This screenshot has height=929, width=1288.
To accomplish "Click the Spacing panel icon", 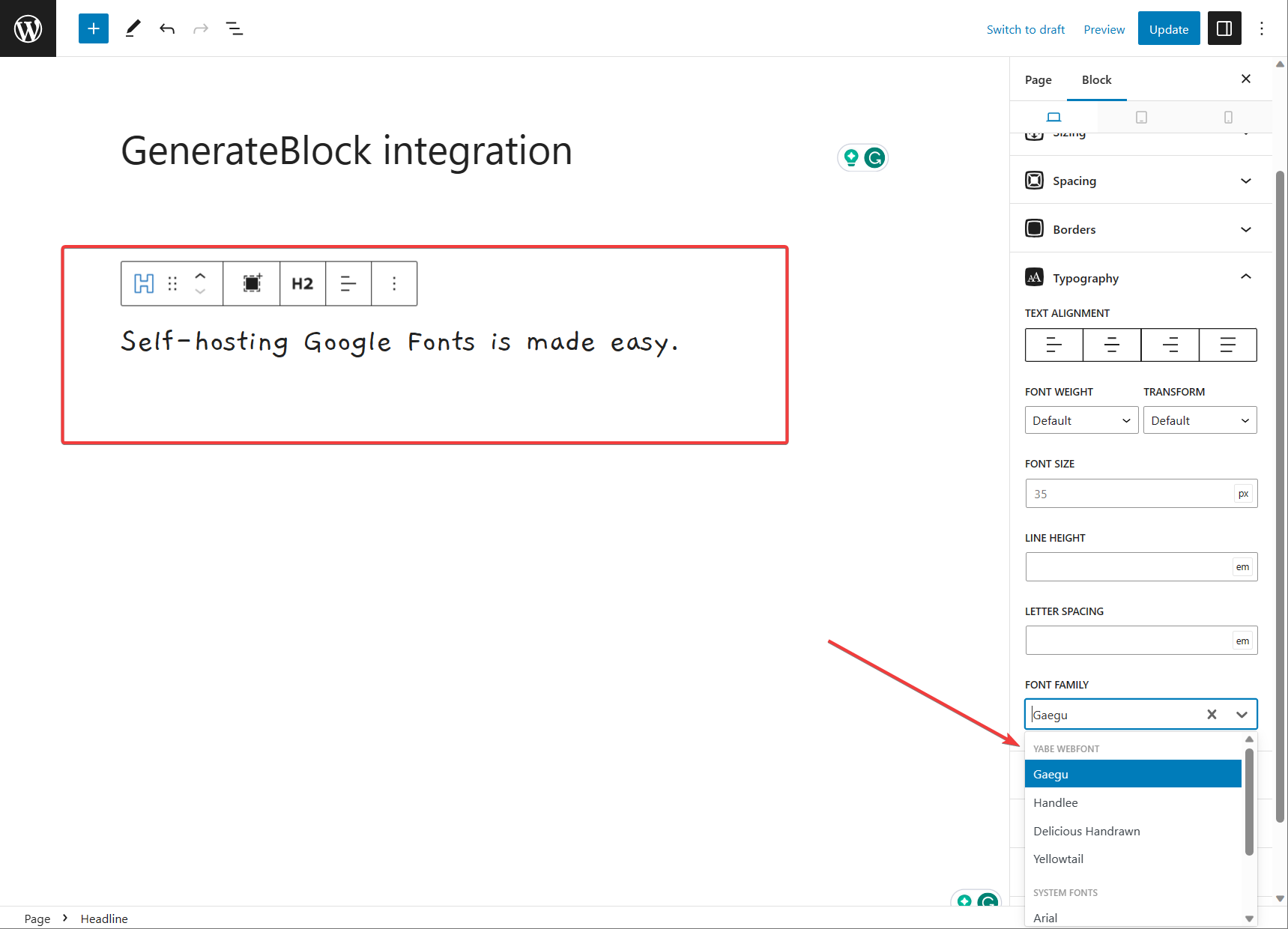I will pyautogui.click(x=1034, y=181).
